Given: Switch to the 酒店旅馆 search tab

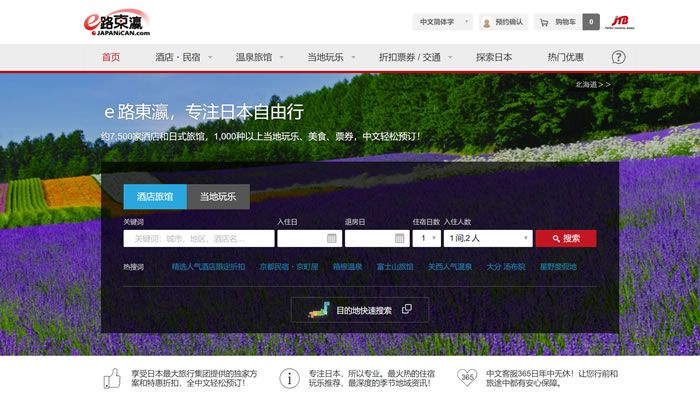Looking at the screenshot, I should [x=155, y=197].
